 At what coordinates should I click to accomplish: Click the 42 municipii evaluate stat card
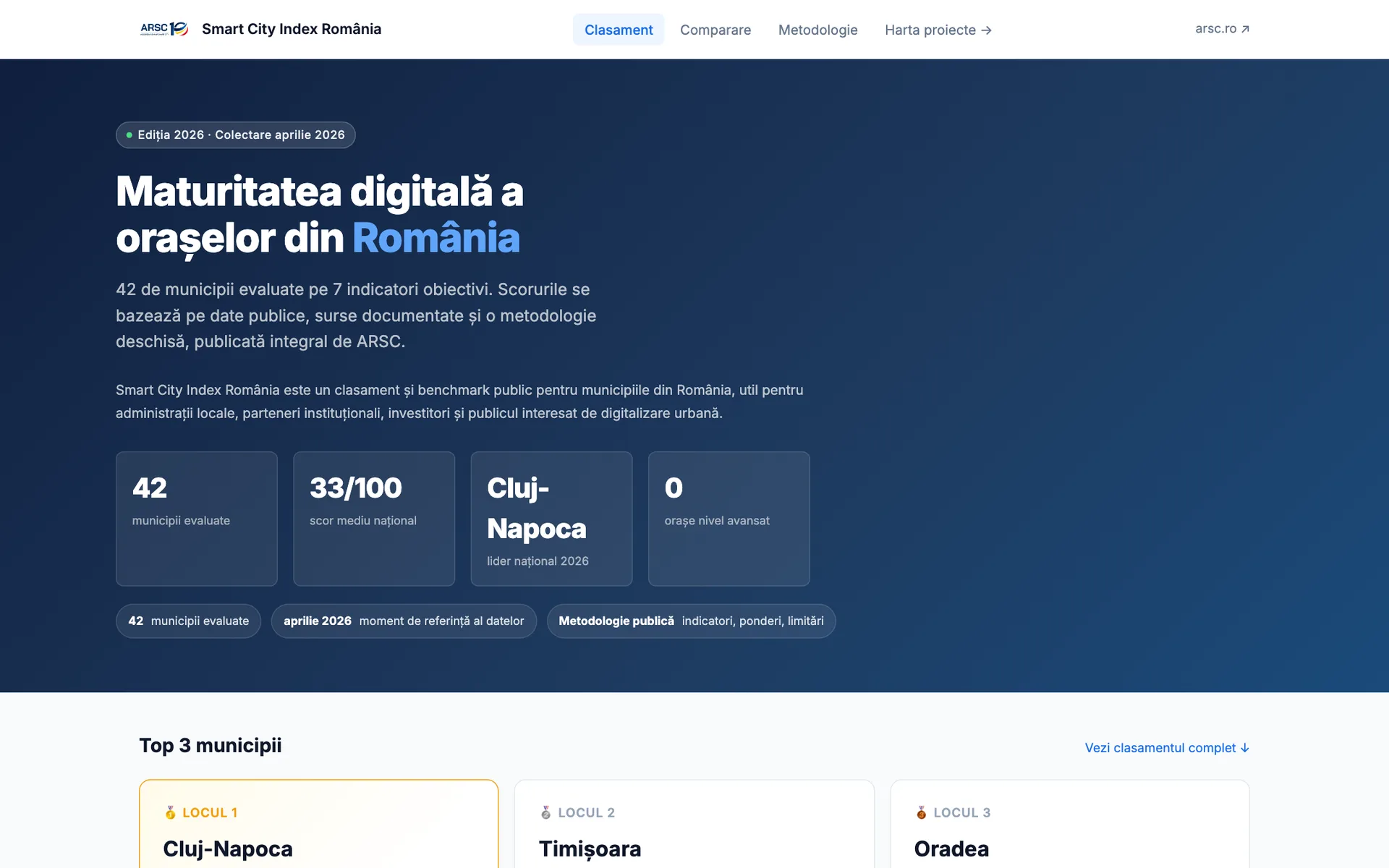coord(197,519)
